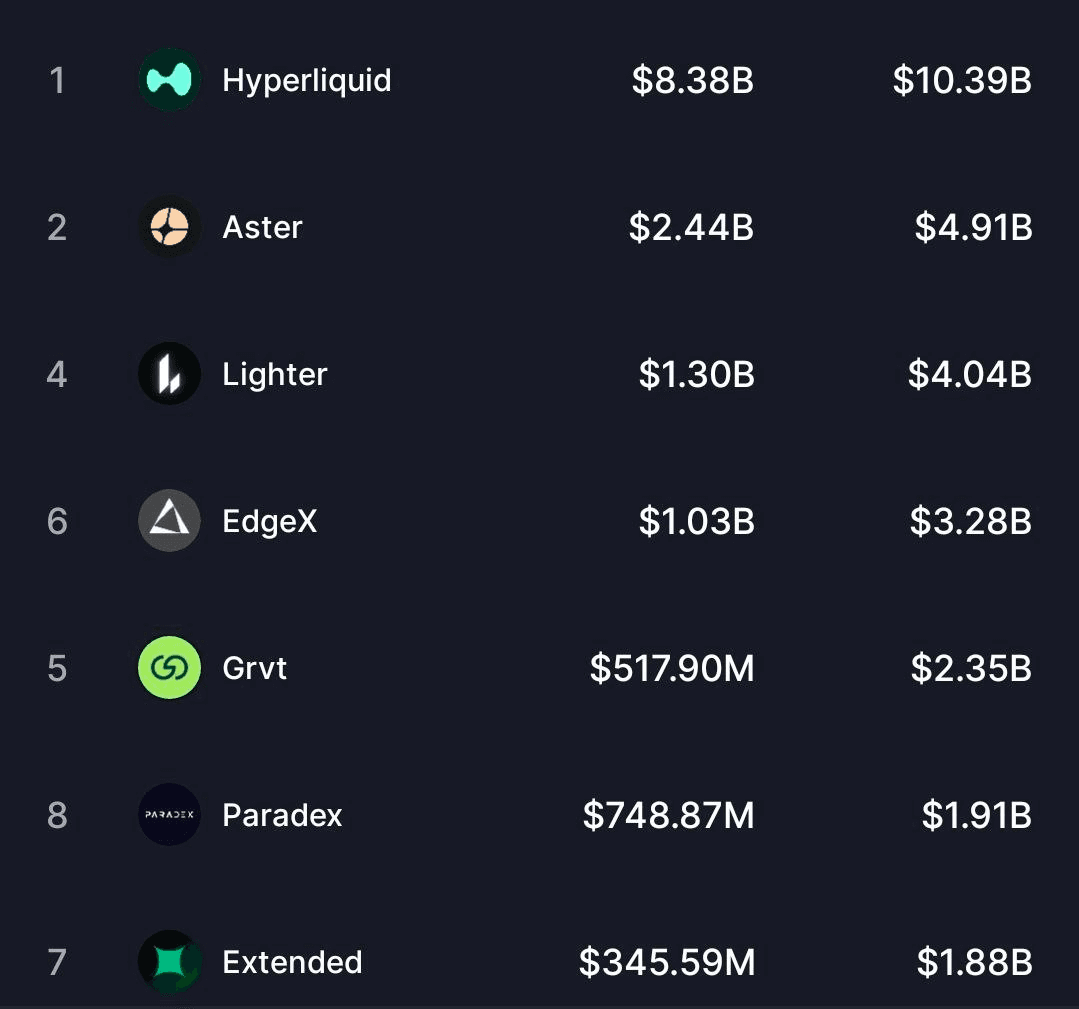
Task: Open the Aster exchange name link
Action: pos(262,227)
